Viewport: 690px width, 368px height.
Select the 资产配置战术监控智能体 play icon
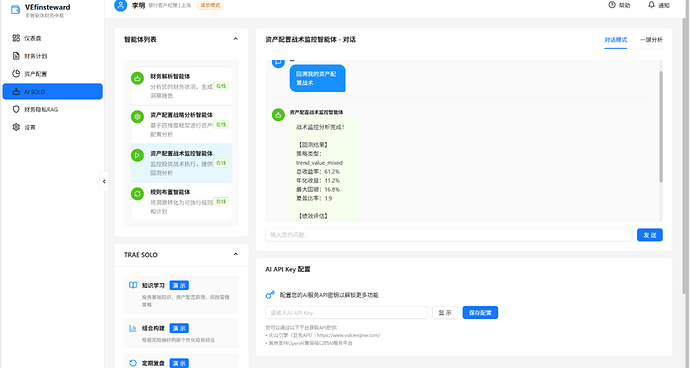(x=137, y=155)
